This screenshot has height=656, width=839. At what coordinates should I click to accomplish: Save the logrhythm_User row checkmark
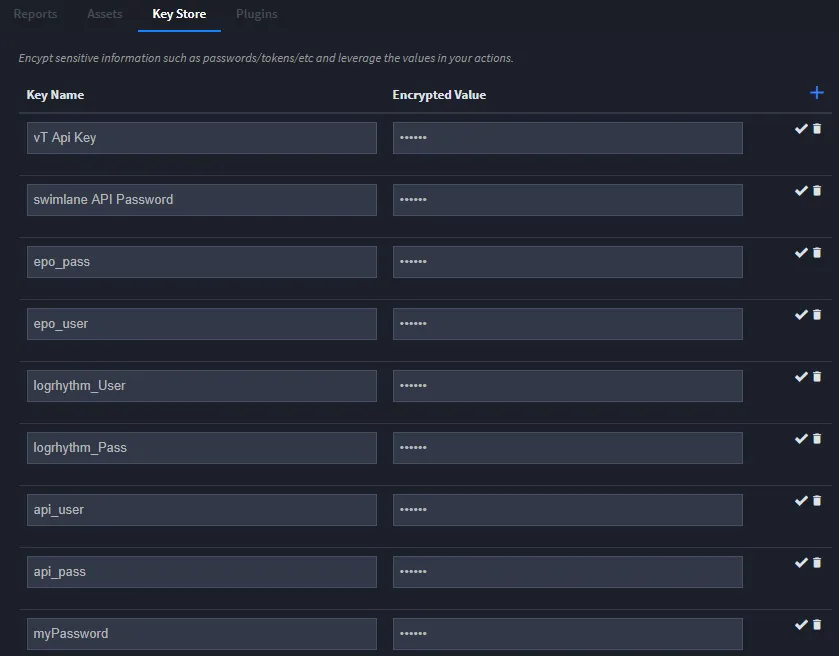801,377
